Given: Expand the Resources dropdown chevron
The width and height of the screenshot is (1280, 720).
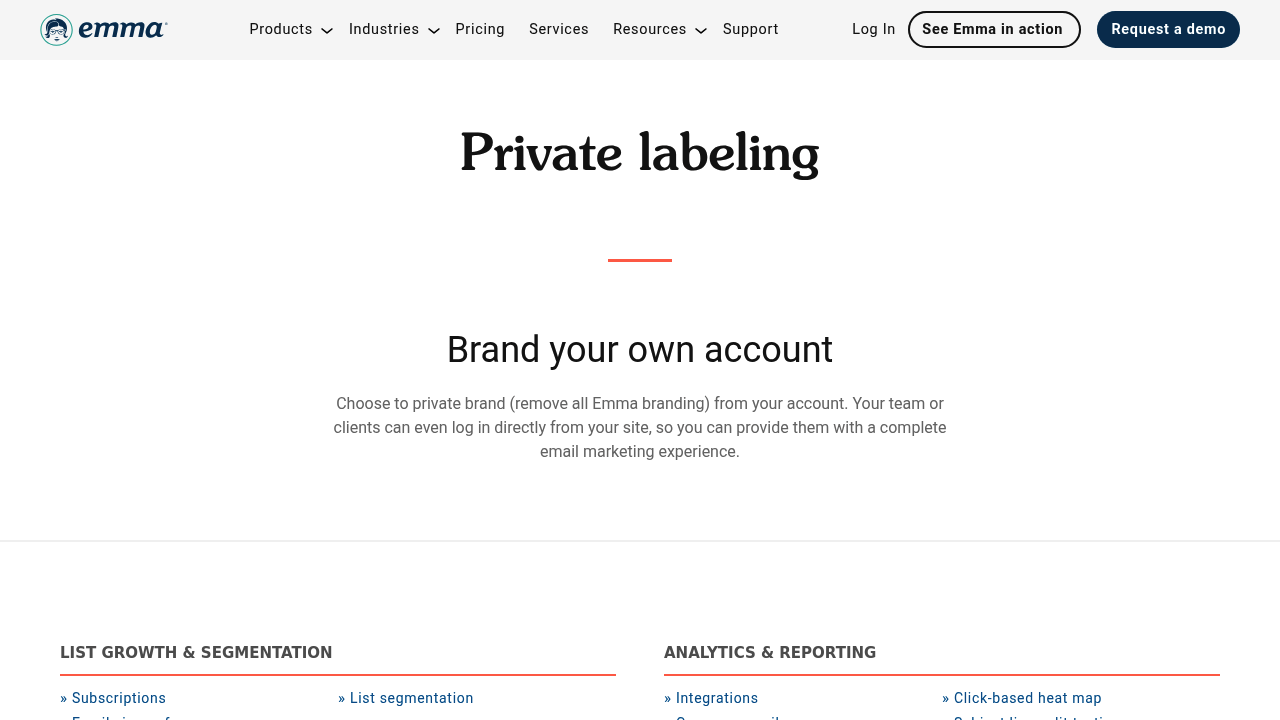Looking at the screenshot, I should [x=701, y=31].
